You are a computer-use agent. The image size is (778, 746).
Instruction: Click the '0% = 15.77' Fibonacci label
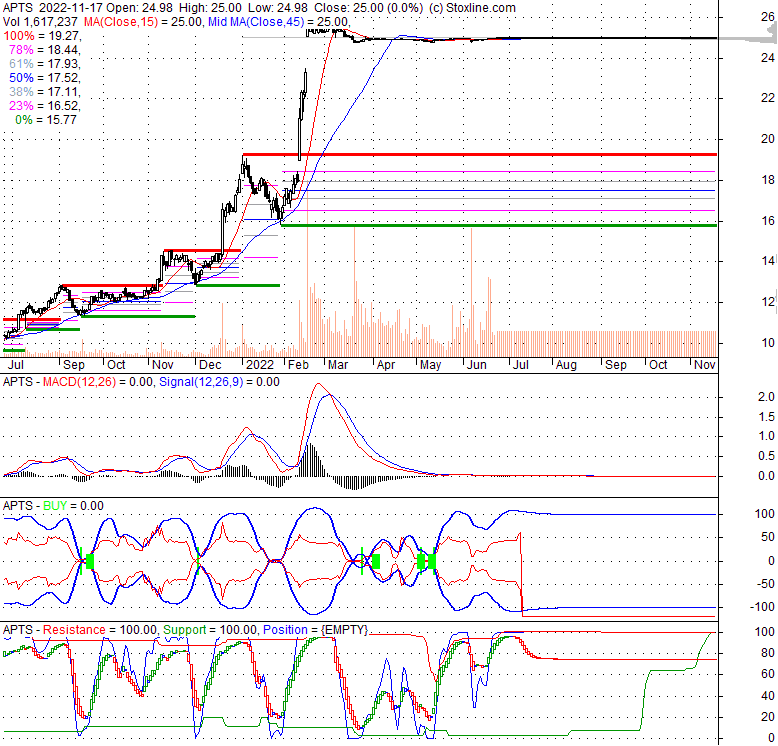point(46,120)
